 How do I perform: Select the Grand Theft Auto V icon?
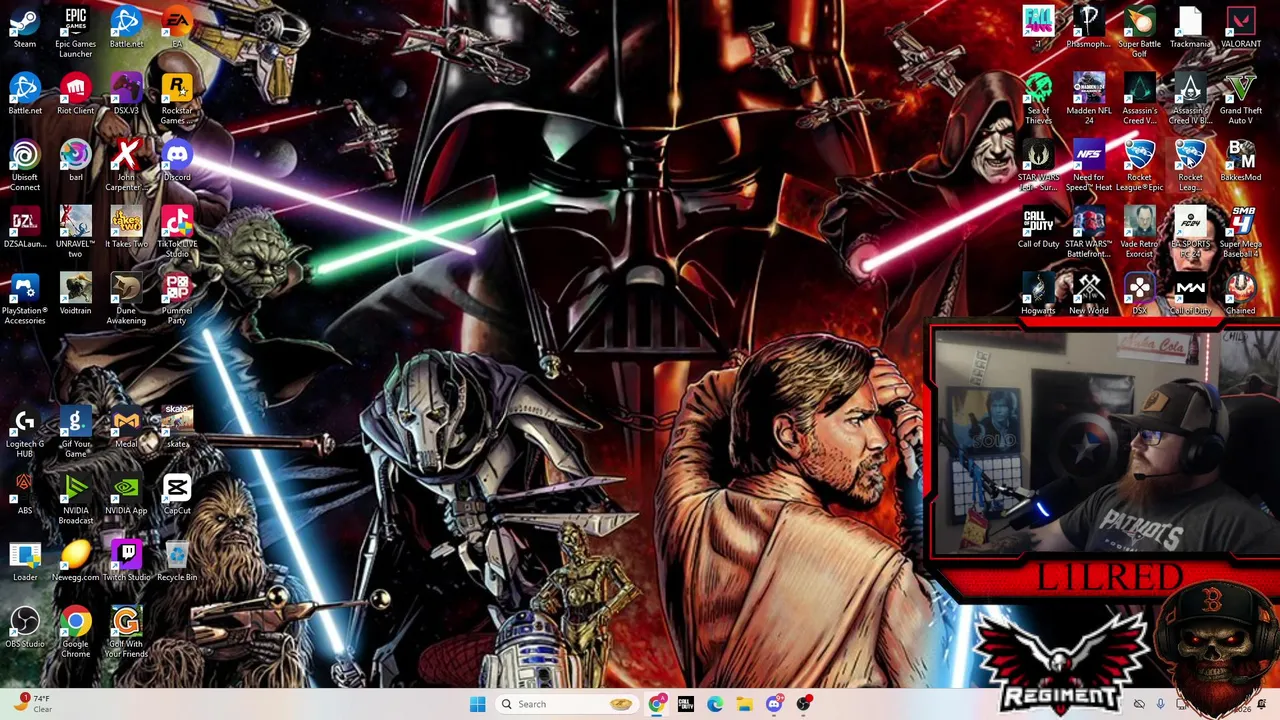pyautogui.click(x=1241, y=99)
